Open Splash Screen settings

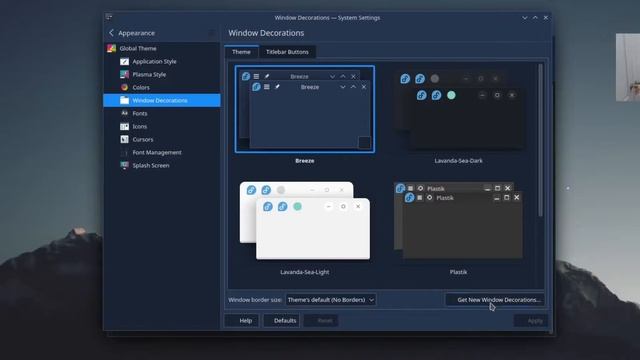click(162, 165)
